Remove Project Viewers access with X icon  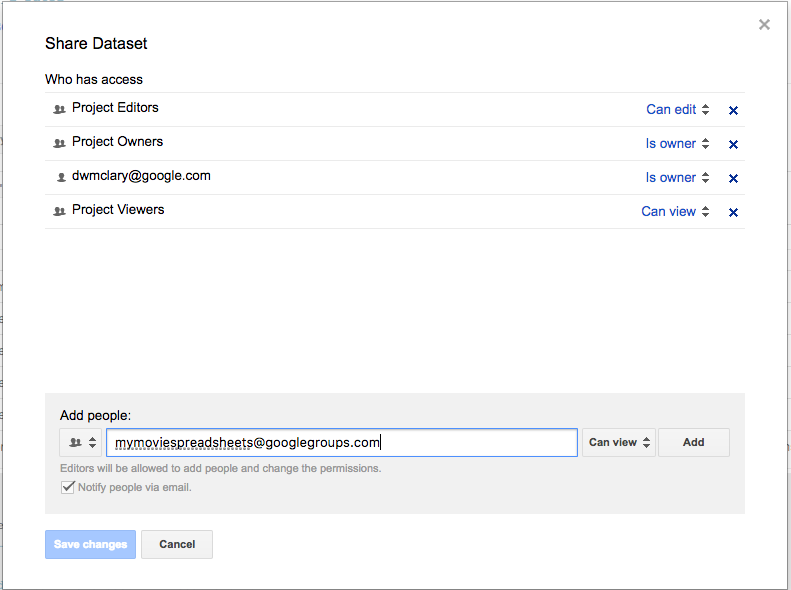coord(733,212)
